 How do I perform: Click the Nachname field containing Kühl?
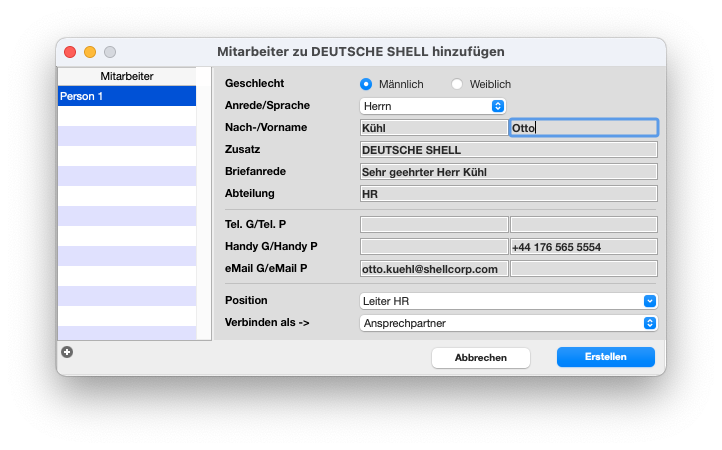point(434,128)
